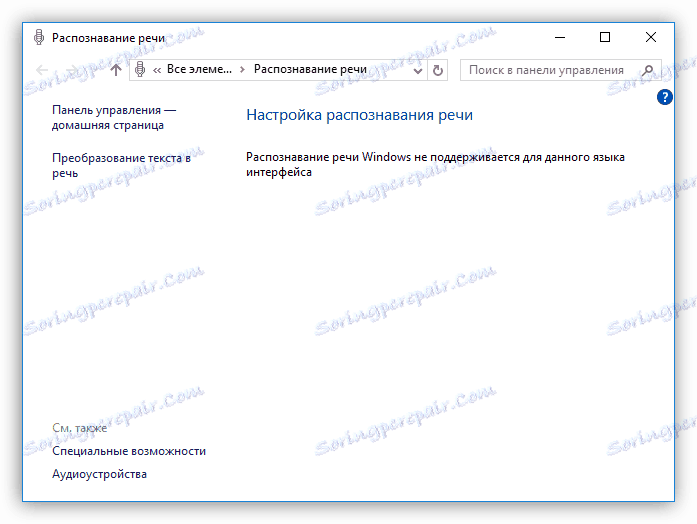Open Панель управления — домашняя страница link
The height and width of the screenshot is (524, 697).
click(114, 117)
